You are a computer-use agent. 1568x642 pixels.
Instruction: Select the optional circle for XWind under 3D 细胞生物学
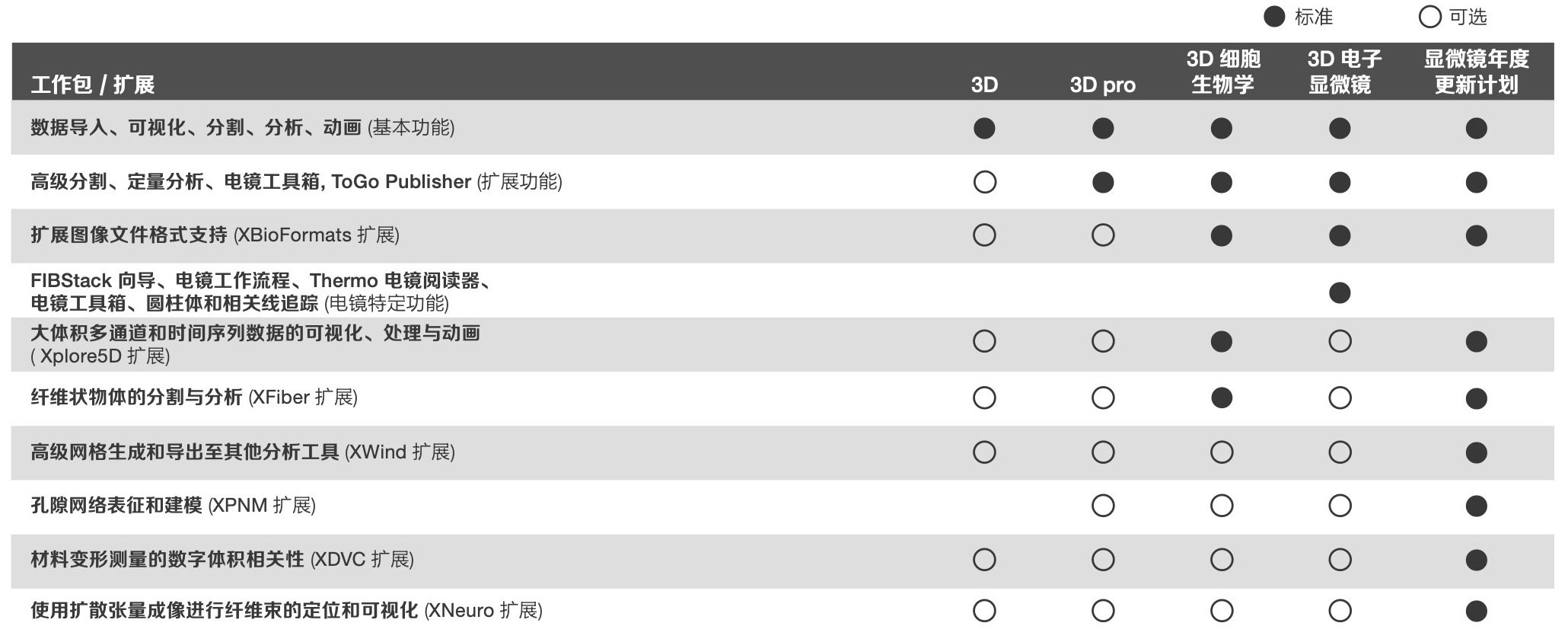pyautogui.click(x=1222, y=452)
